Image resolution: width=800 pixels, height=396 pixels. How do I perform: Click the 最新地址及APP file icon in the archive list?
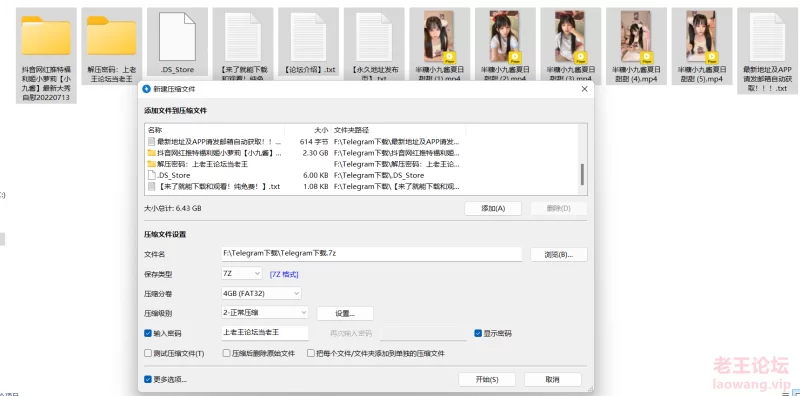pyautogui.click(x=152, y=141)
